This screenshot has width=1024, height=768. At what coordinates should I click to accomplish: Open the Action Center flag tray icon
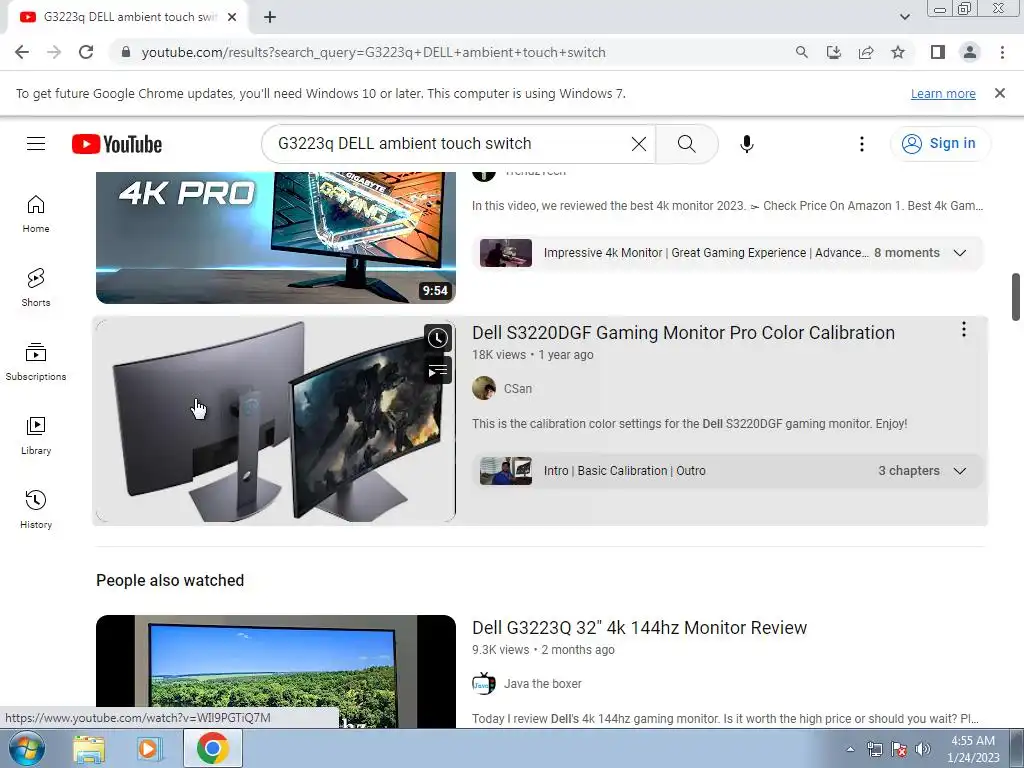(899, 749)
